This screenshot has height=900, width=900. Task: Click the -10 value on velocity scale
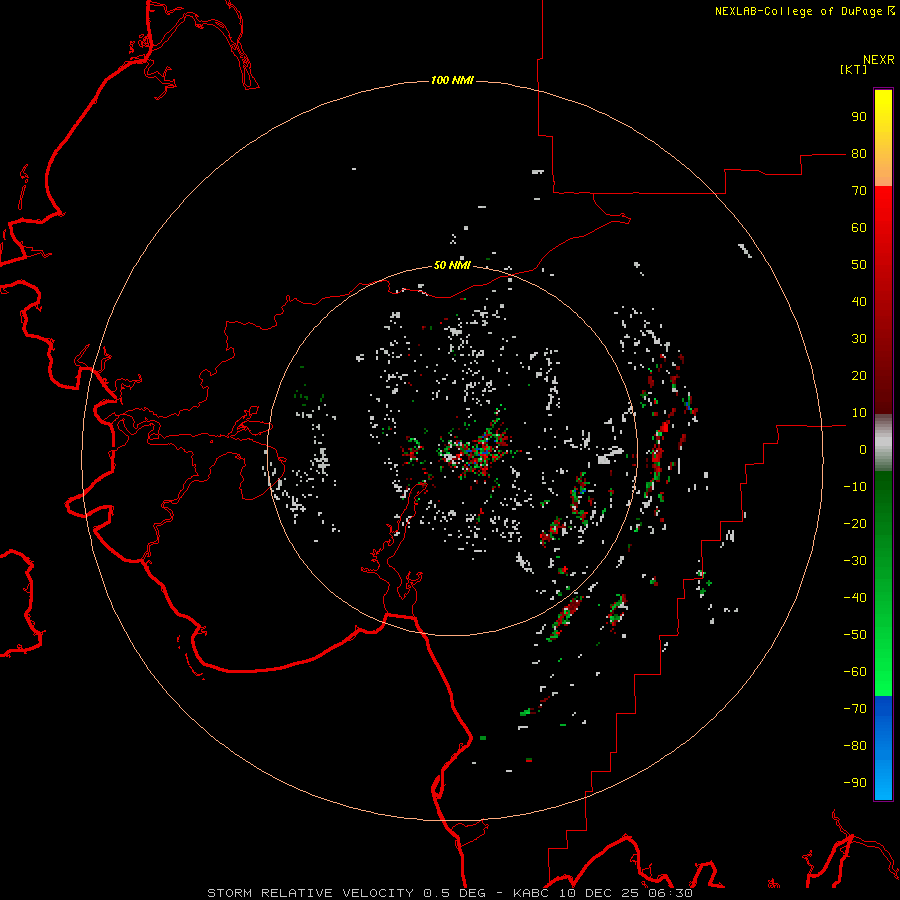pyautogui.click(x=855, y=487)
